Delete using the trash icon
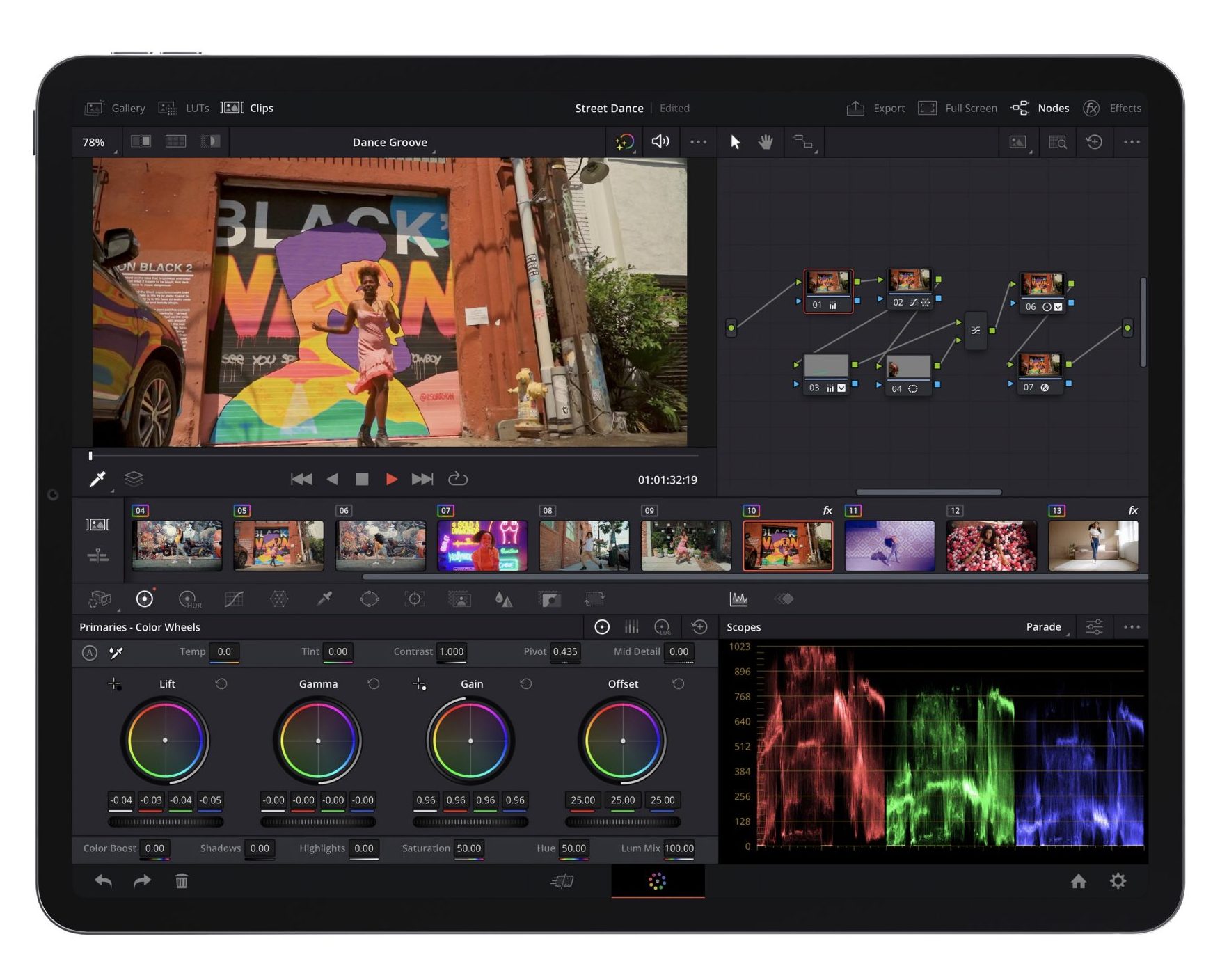The width and height of the screenshot is (1229, 980). 181,881
